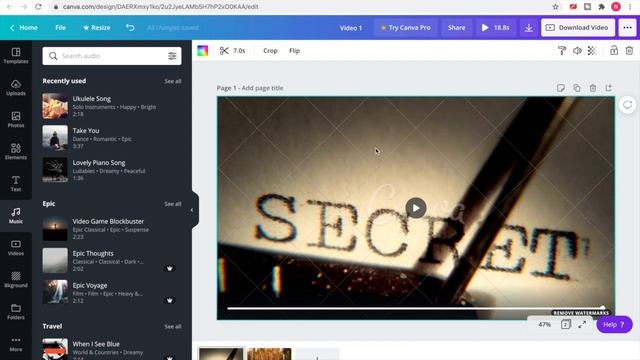
Task: Trim video with scissors 7.0s
Action: [232, 51]
